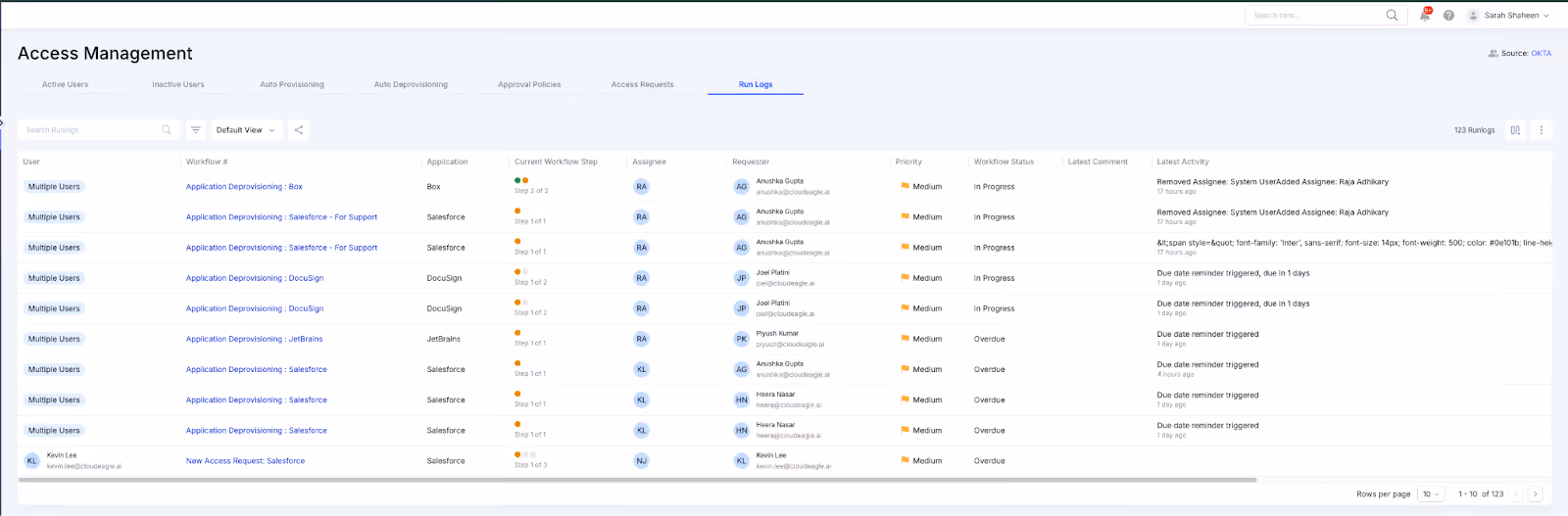
Task: Open the Default View dropdown
Action: coord(245,130)
